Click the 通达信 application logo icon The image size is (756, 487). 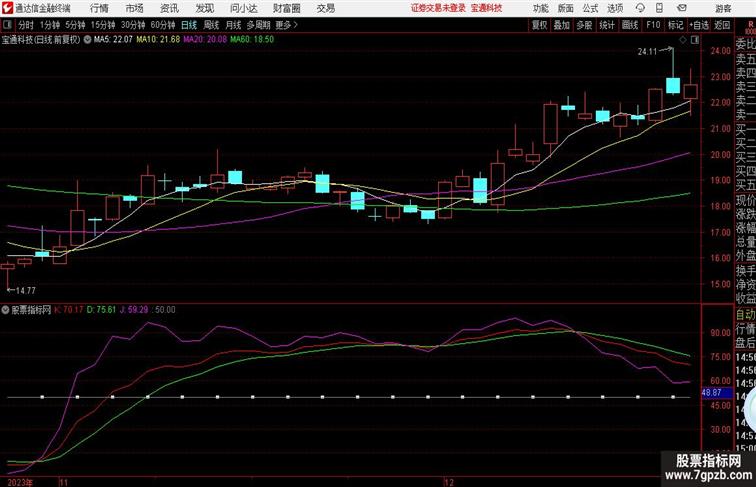pos(7,8)
